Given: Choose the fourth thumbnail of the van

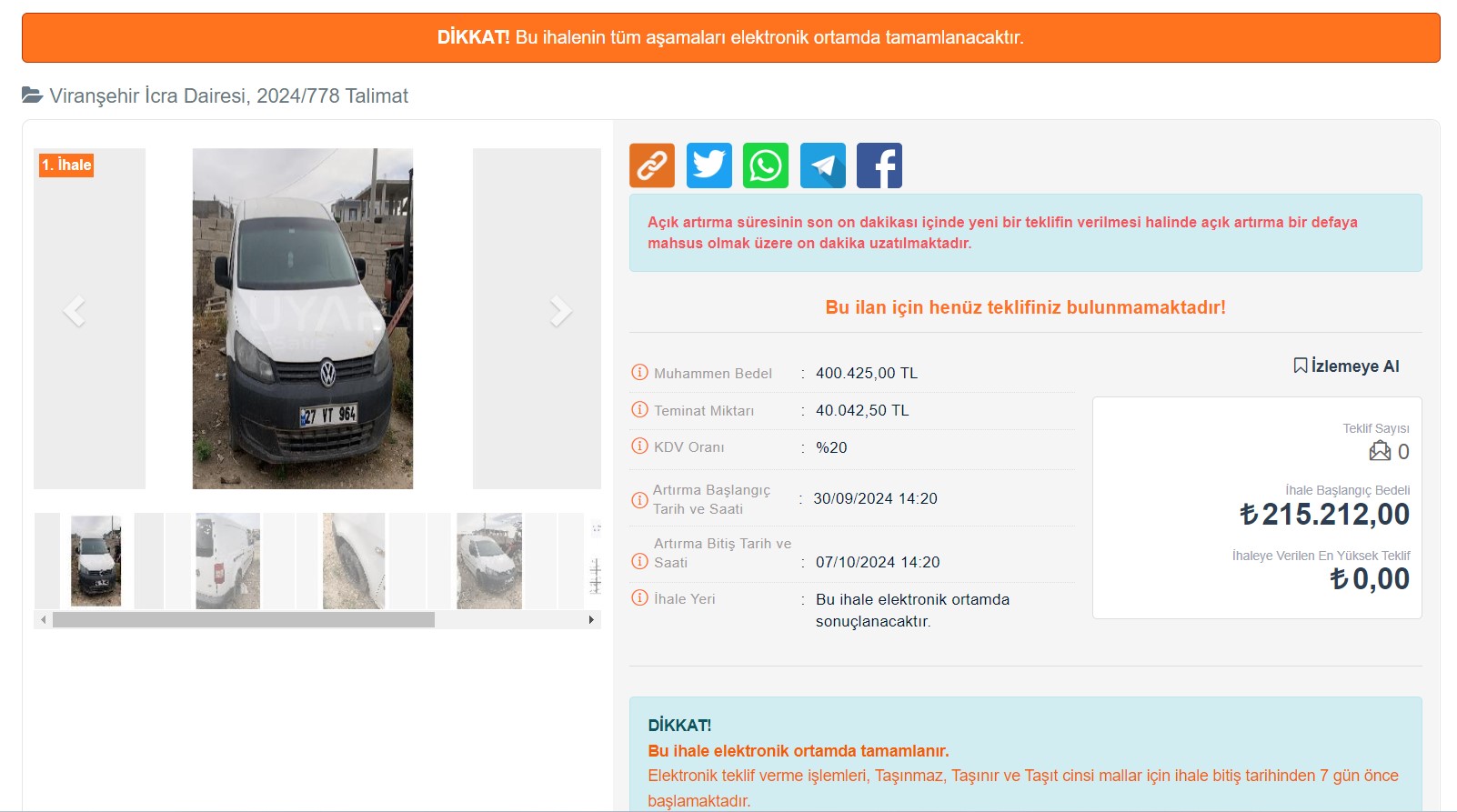Looking at the screenshot, I should tap(489, 561).
